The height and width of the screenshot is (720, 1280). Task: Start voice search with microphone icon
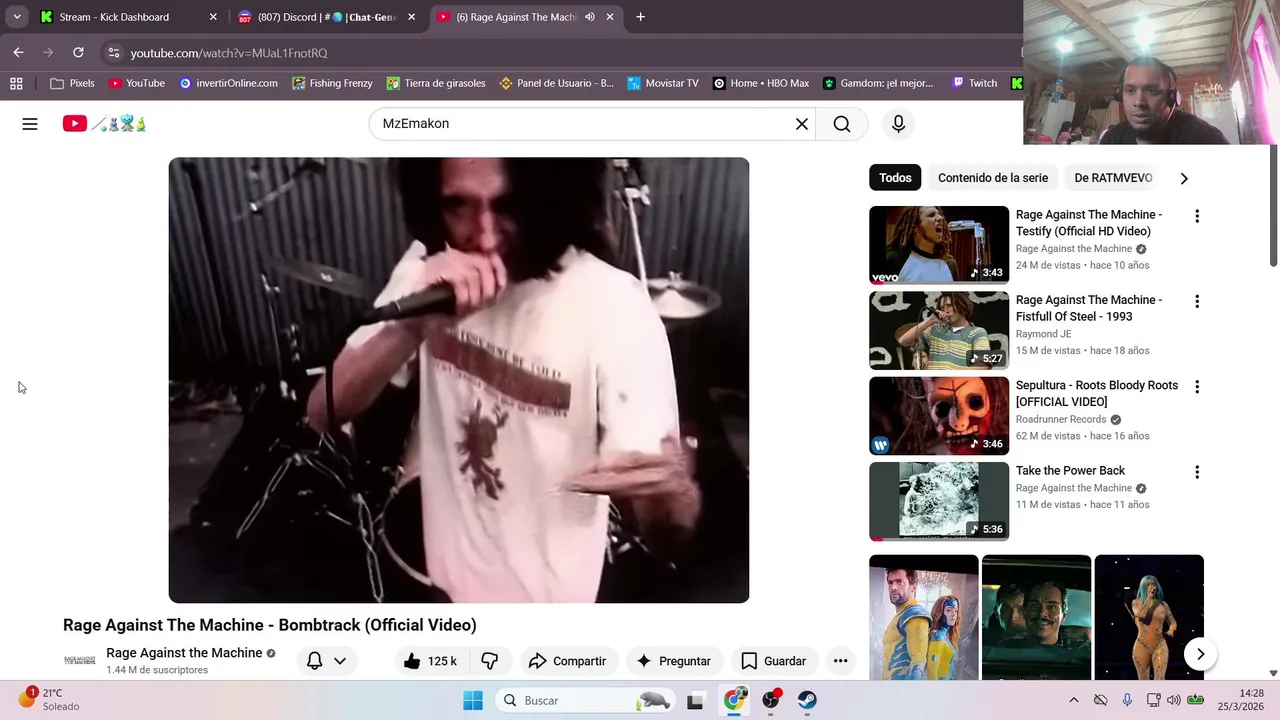pos(898,124)
